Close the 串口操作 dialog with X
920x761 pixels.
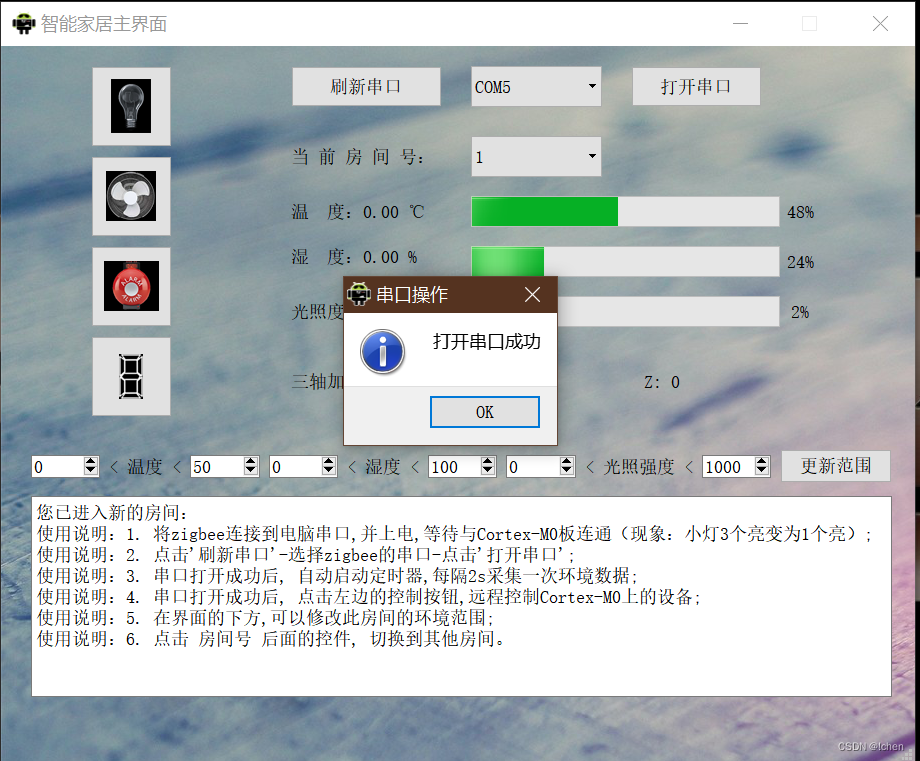(x=532, y=294)
